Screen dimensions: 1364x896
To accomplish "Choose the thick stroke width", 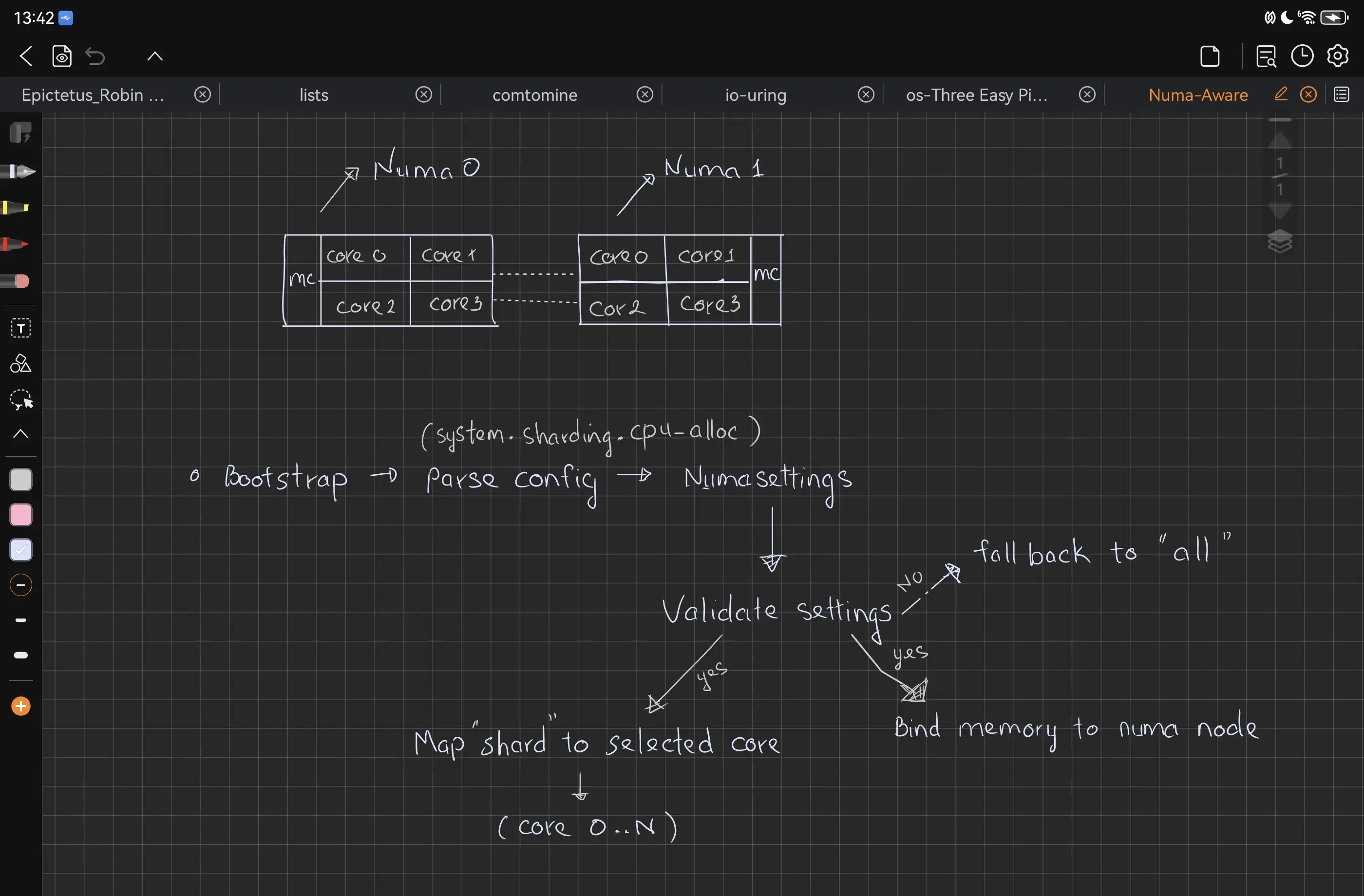I will [x=20, y=655].
